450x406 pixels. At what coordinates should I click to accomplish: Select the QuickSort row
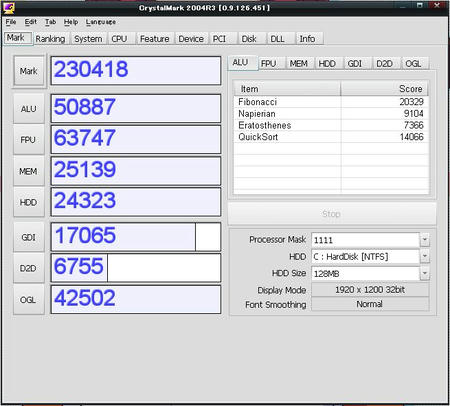(331, 137)
